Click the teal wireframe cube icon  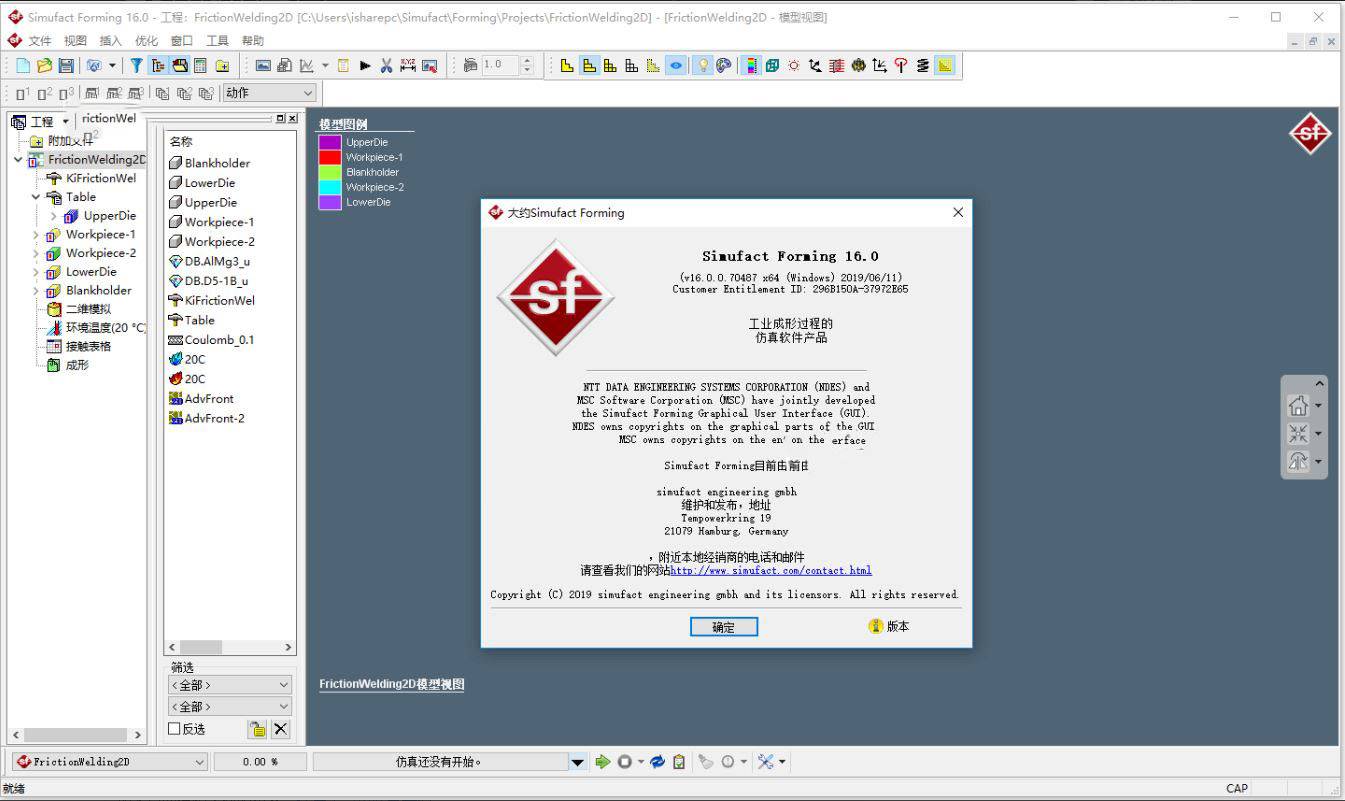772,65
